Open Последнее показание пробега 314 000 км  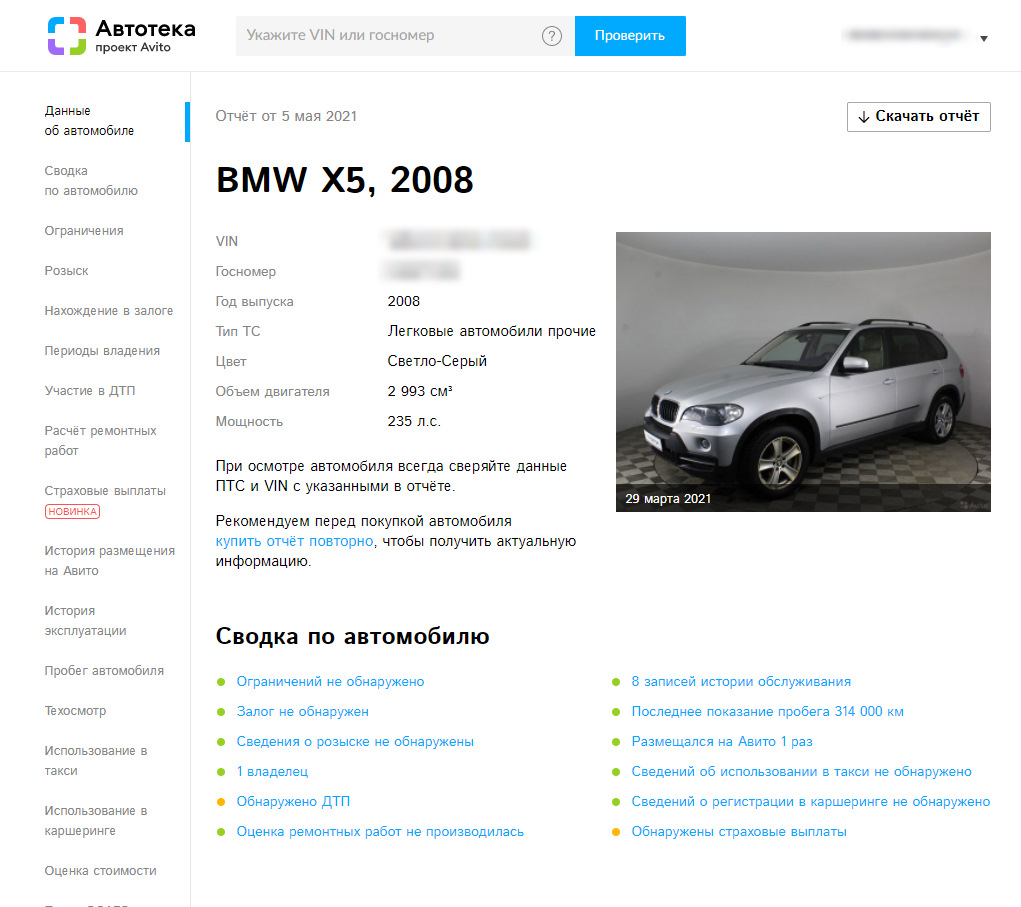coord(768,712)
